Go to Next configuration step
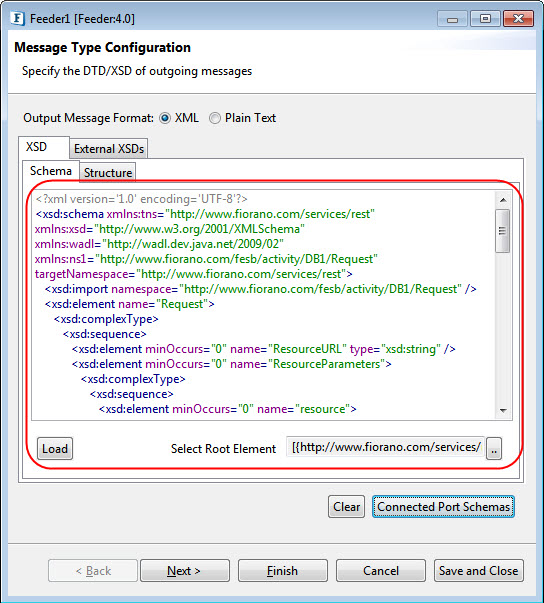Image resolution: width=544 pixels, height=603 pixels. click(185, 571)
